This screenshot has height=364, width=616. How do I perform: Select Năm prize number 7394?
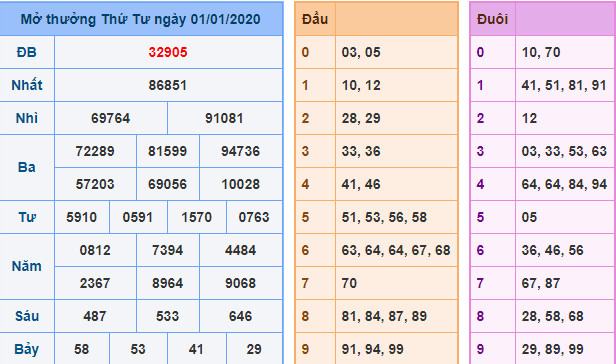click(x=168, y=250)
